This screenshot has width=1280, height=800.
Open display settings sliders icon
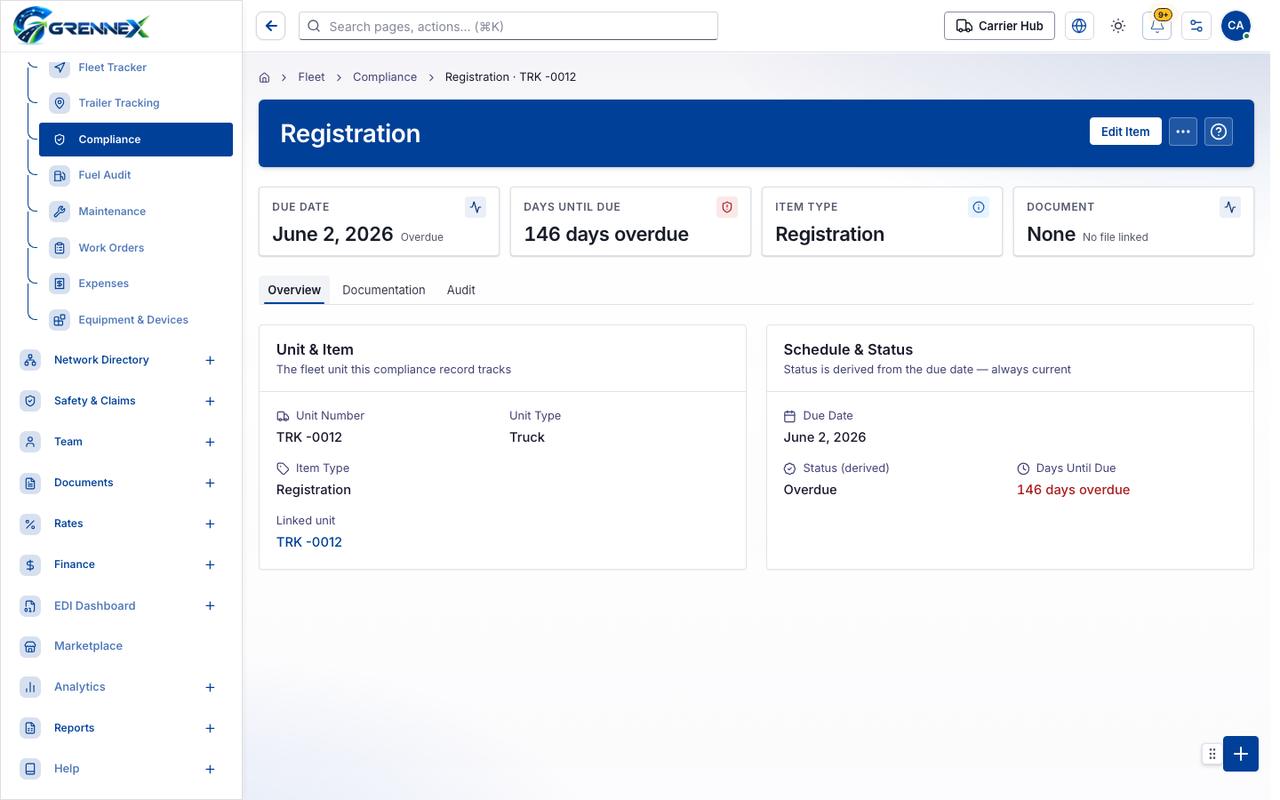1196,26
